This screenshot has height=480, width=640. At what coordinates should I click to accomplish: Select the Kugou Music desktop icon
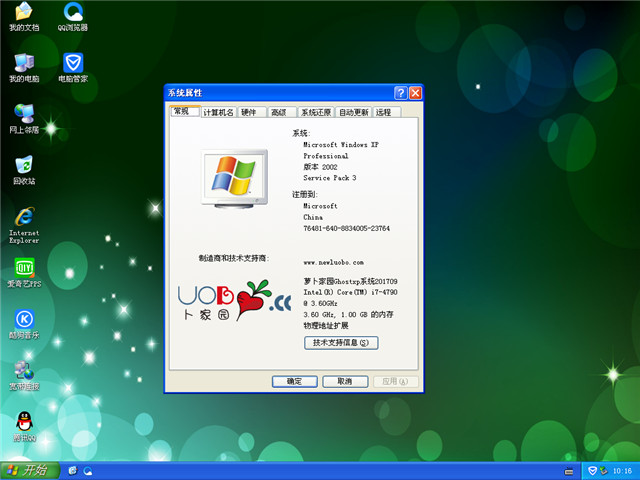(x=24, y=324)
